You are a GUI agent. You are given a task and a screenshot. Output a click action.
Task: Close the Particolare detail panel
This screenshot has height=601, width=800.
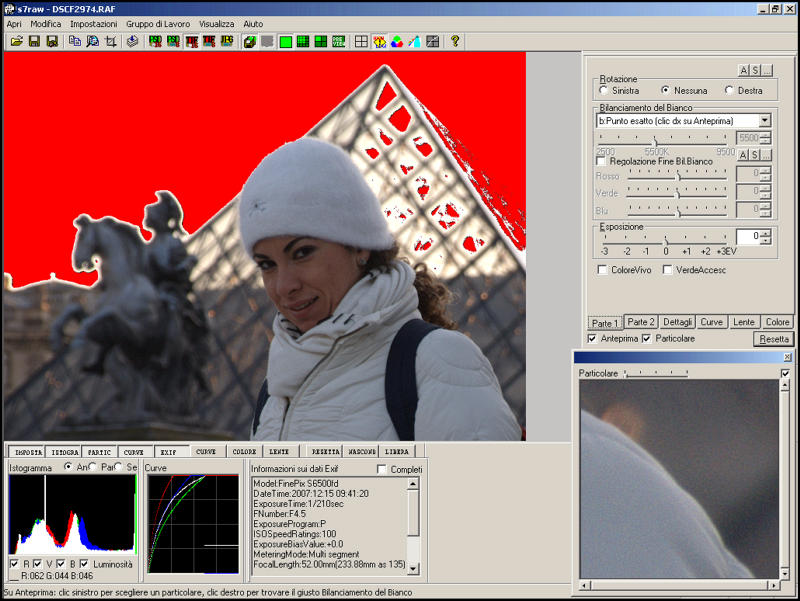[x=787, y=357]
